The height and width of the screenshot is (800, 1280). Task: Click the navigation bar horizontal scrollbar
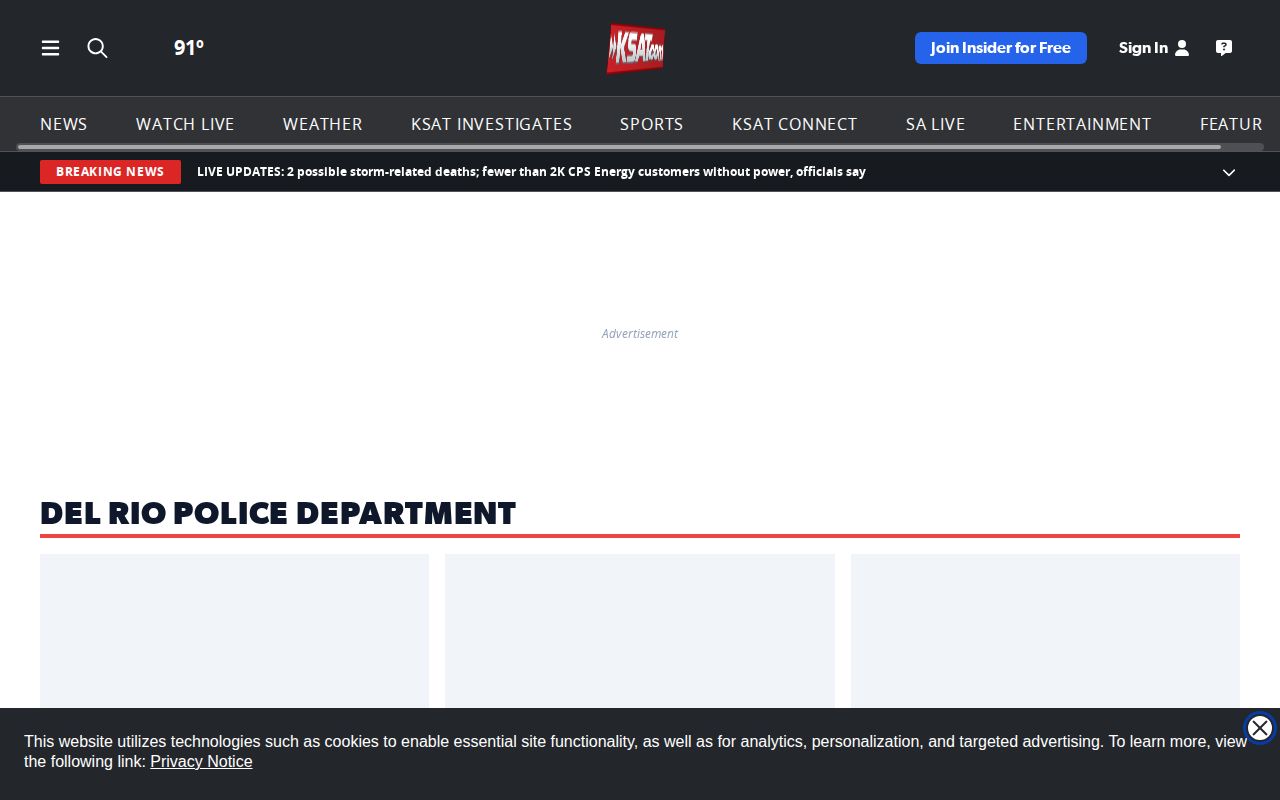(619, 147)
